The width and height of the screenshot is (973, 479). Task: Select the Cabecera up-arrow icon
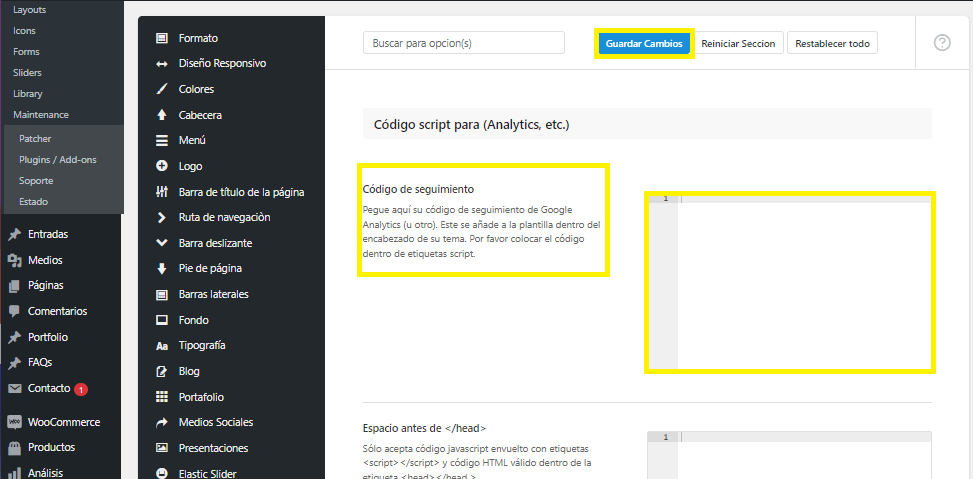162,115
